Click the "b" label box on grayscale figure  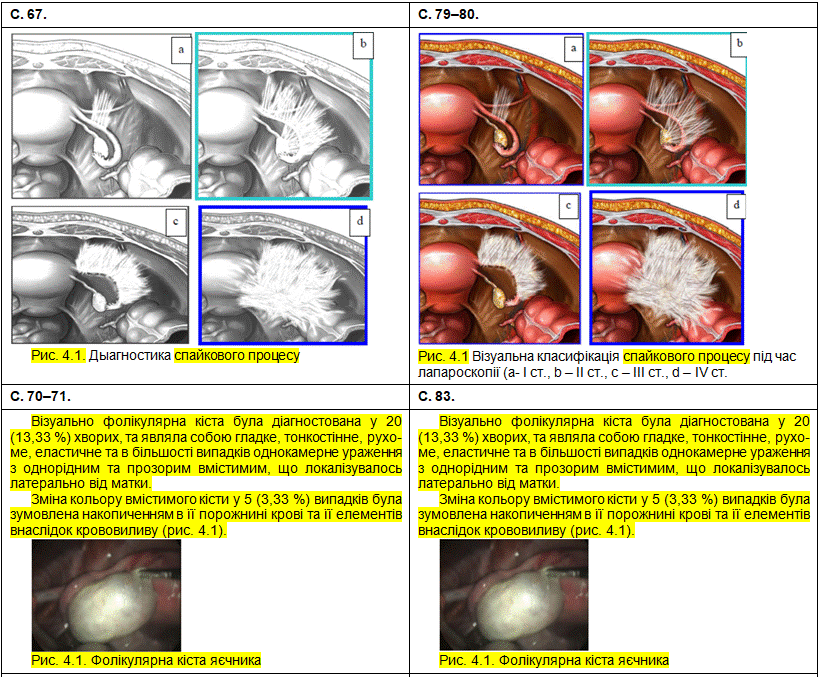point(363,45)
